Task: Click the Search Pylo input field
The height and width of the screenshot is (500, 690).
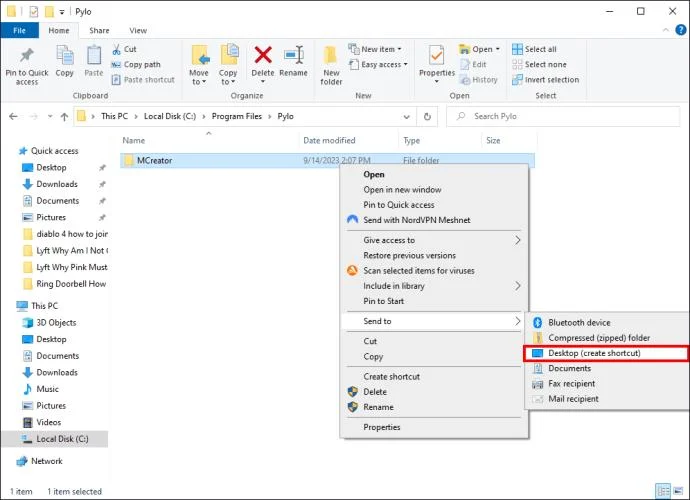Action: (564, 117)
